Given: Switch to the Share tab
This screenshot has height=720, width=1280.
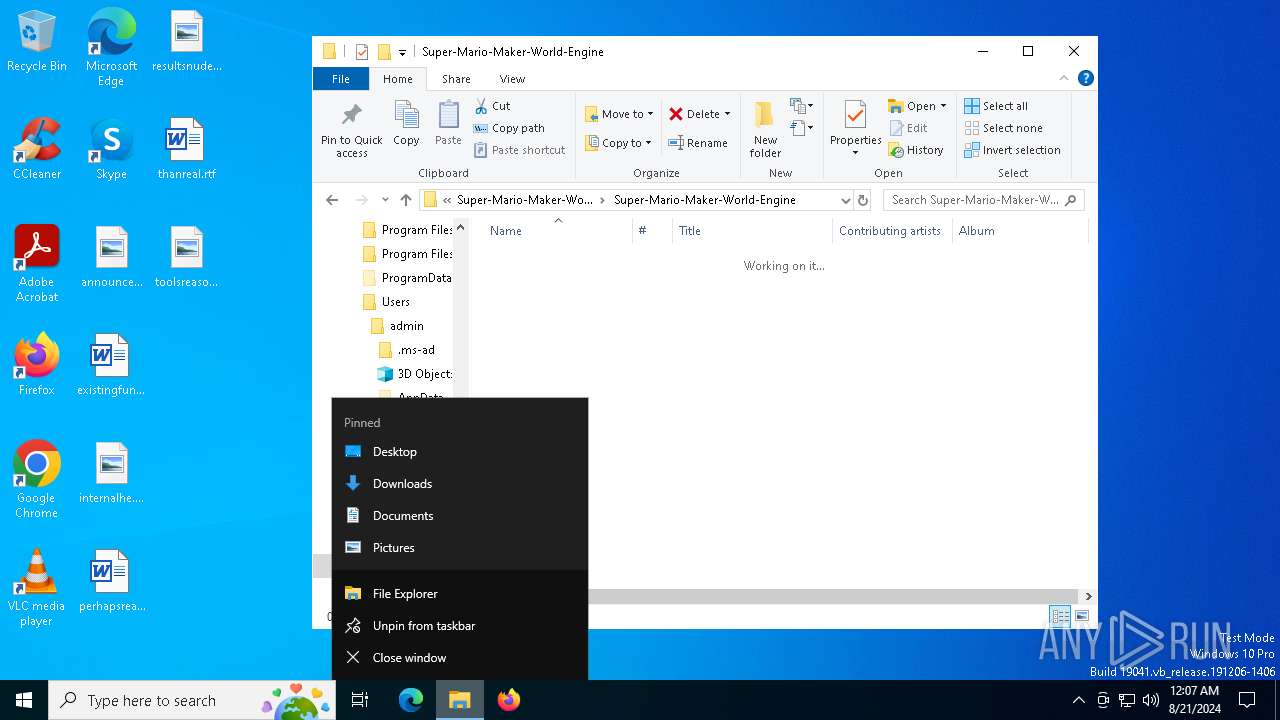Looking at the screenshot, I should pos(456,79).
